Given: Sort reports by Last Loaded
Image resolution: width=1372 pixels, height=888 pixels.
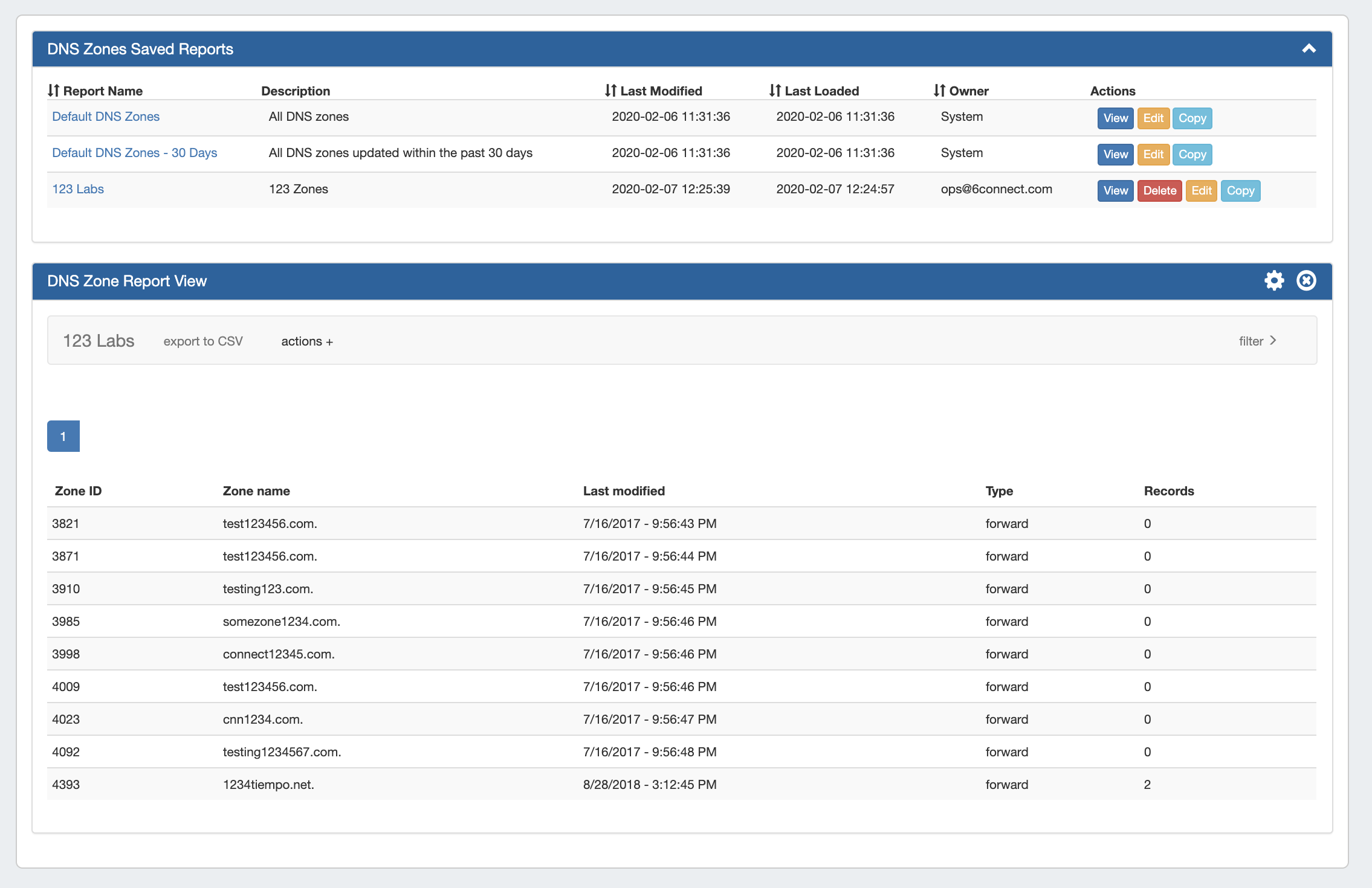Looking at the screenshot, I should click(814, 91).
